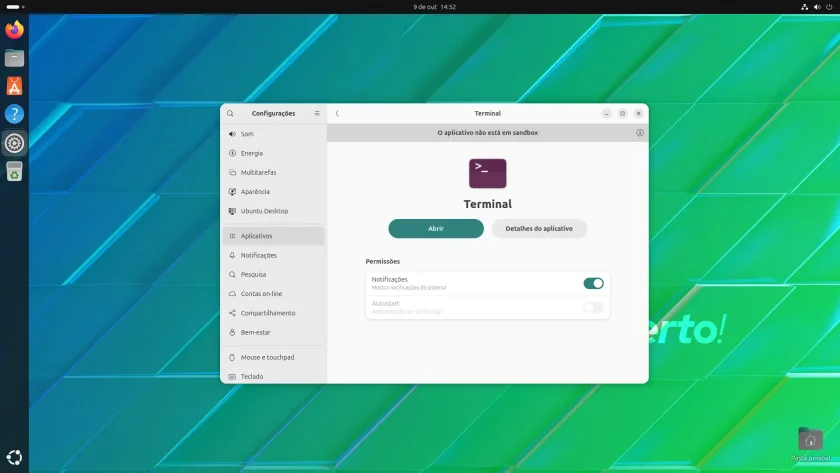This screenshot has height=473, width=840.
Task: Click the Som speaker icon
Action: pyautogui.click(x=232, y=134)
